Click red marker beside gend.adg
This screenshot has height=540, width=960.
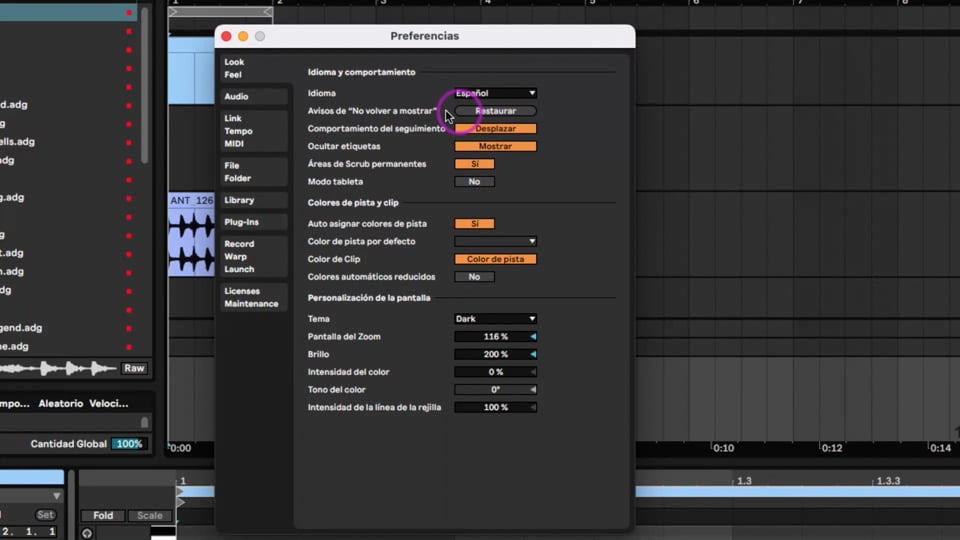click(x=129, y=329)
